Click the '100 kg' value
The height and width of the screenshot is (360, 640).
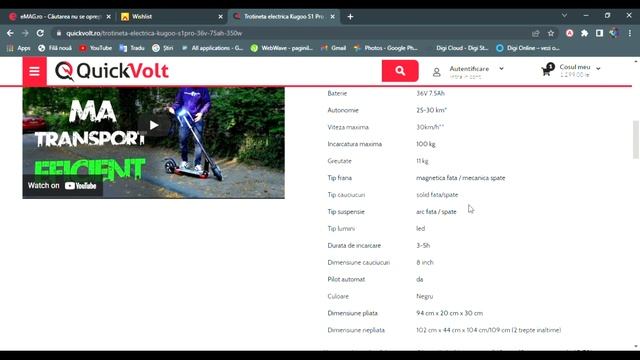[x=426, y=144]
